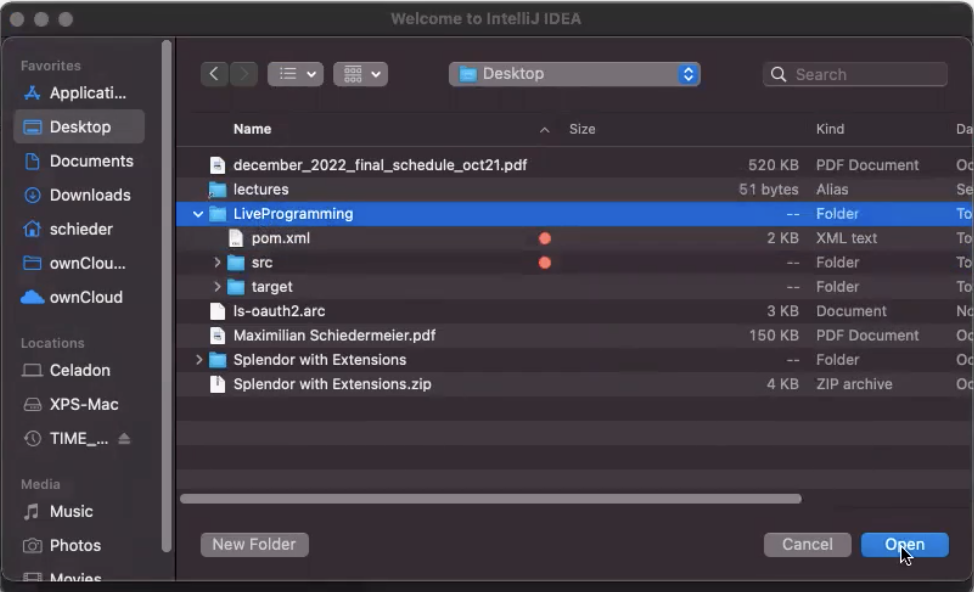Select the LiveProgramming folder row
The height and width of the screenshot is (592, 974).
tap(575, 214)
